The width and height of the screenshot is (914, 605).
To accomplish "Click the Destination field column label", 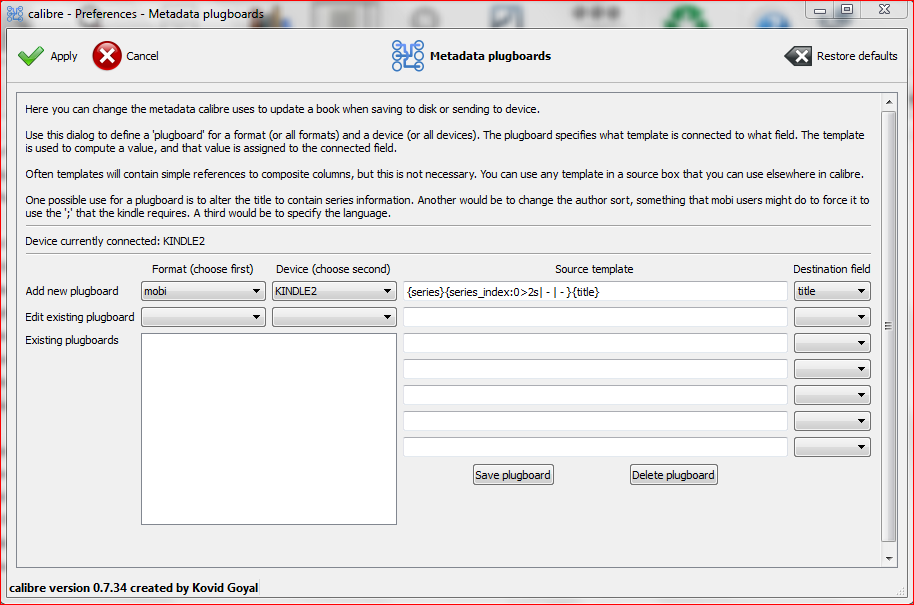I will (831, 269).
